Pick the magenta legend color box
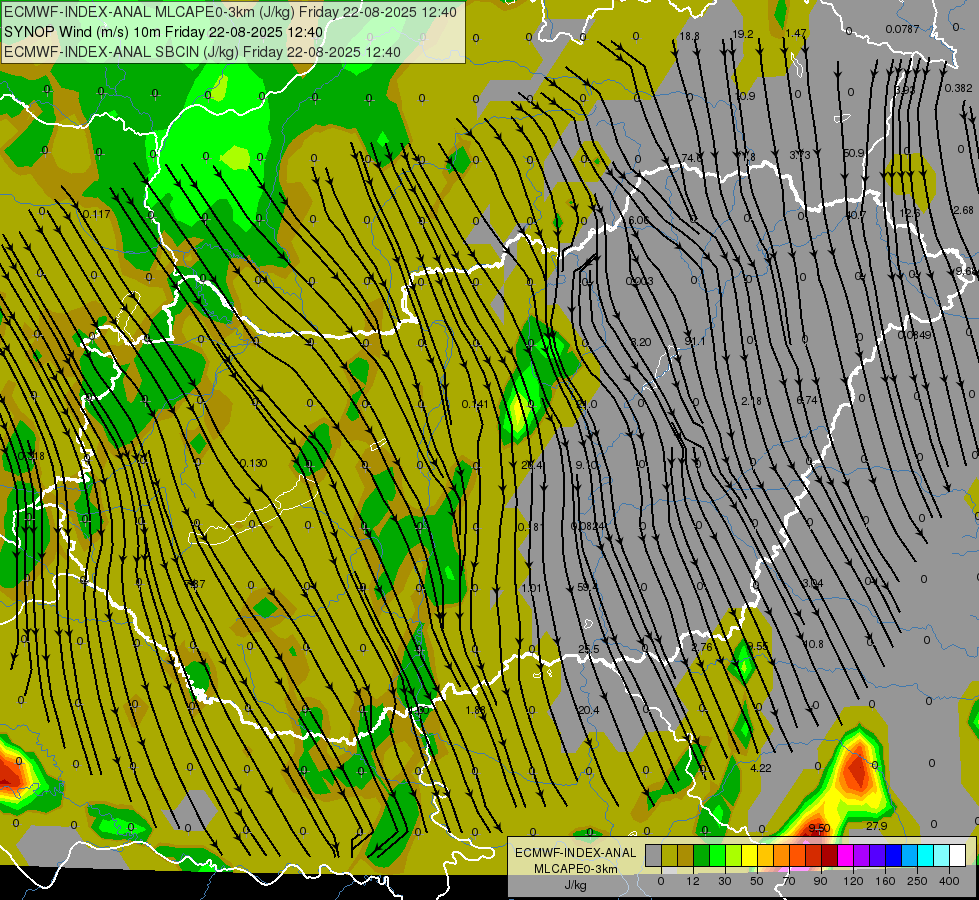 pyautogui.click(x=845, y=856)
